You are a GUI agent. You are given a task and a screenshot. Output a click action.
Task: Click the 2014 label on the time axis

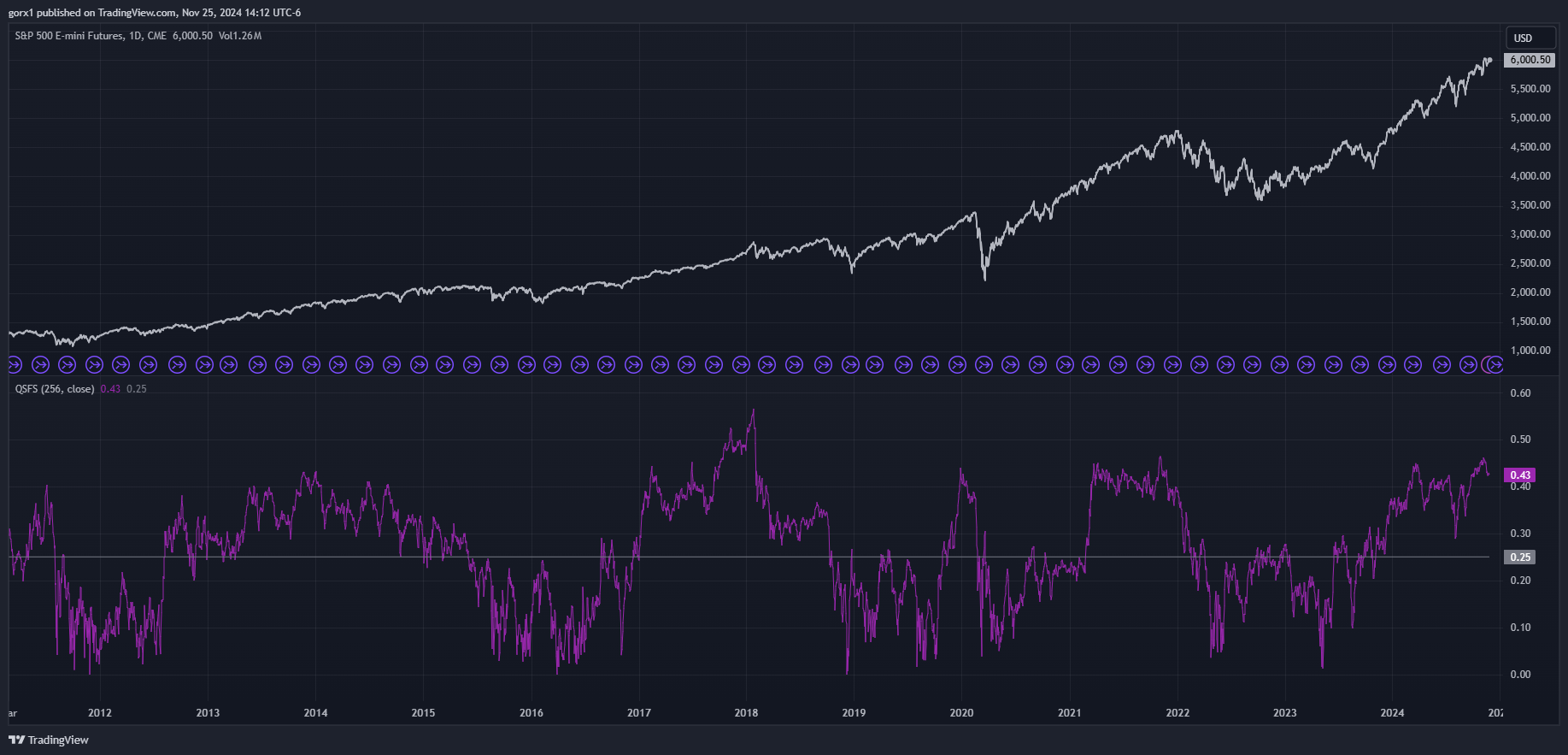(315, 713)
